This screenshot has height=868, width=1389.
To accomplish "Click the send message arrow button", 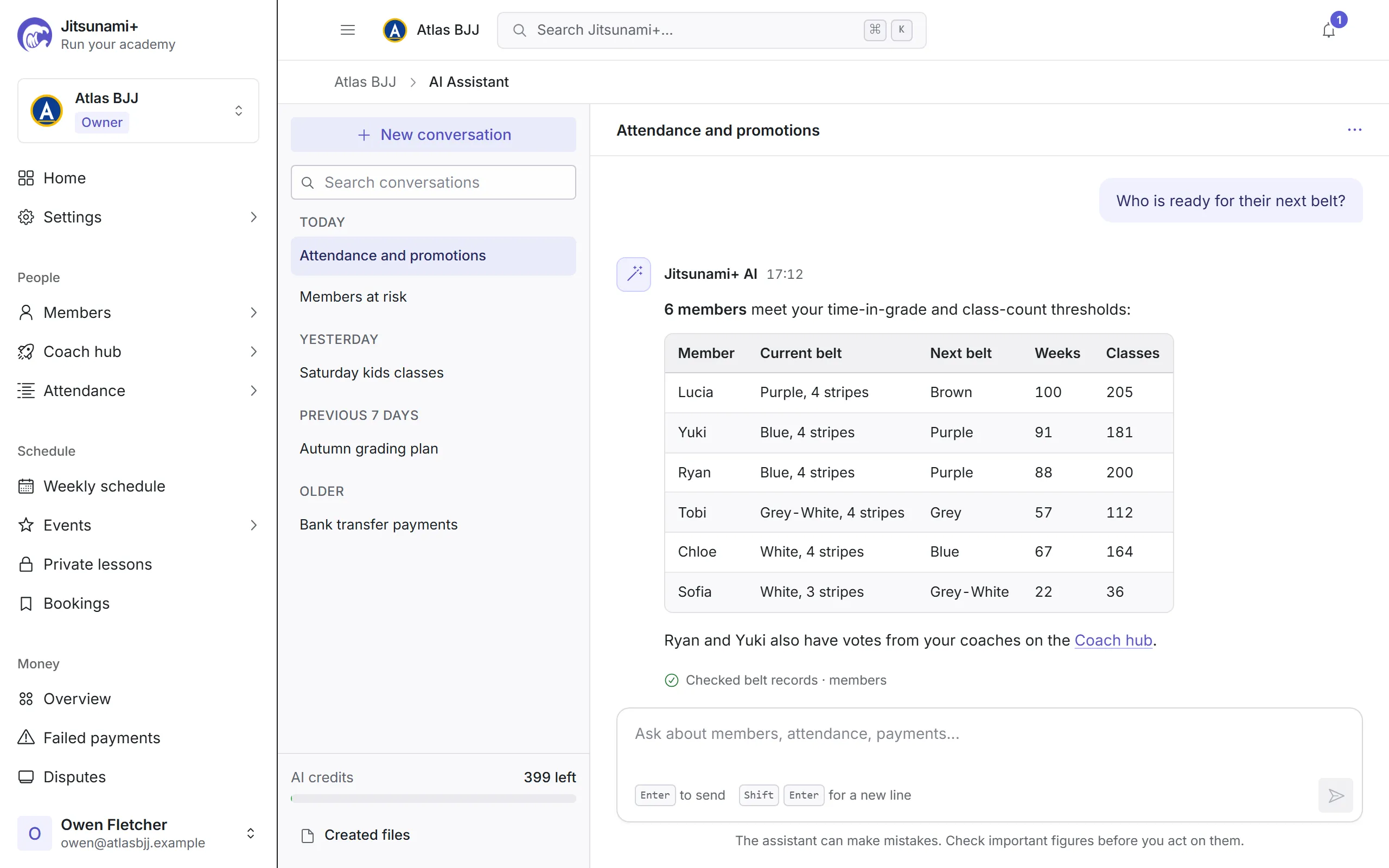I will click(x=1336, y=795).
